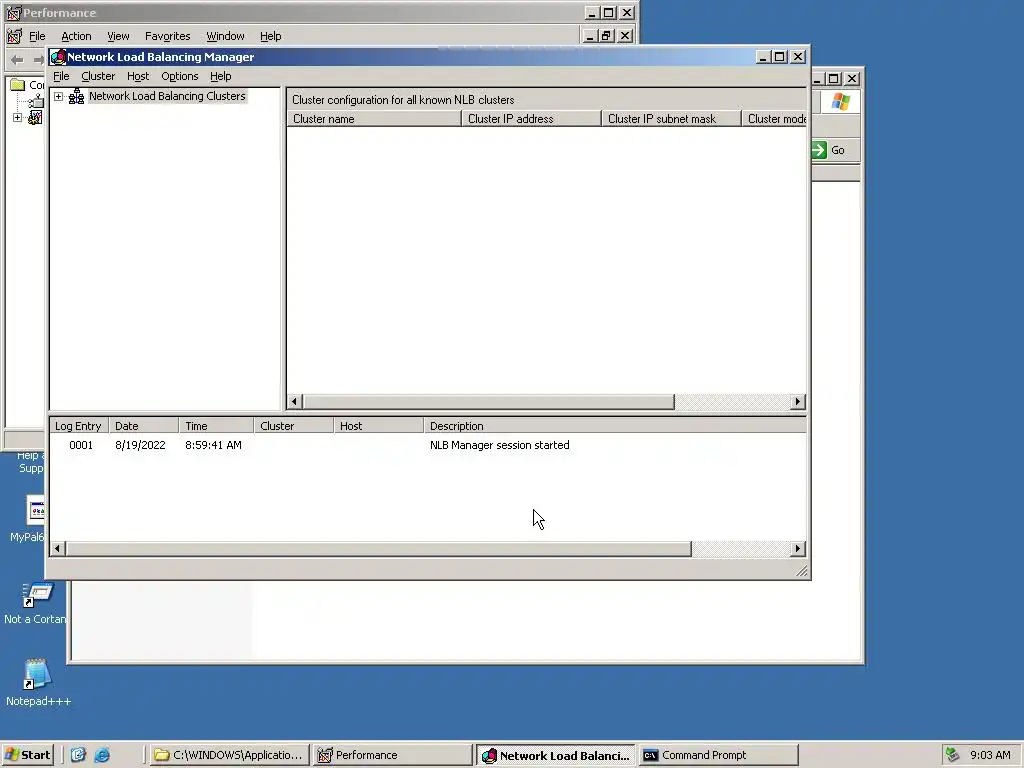
Task: Open the NLB Manager File menu
Action: 61,76
